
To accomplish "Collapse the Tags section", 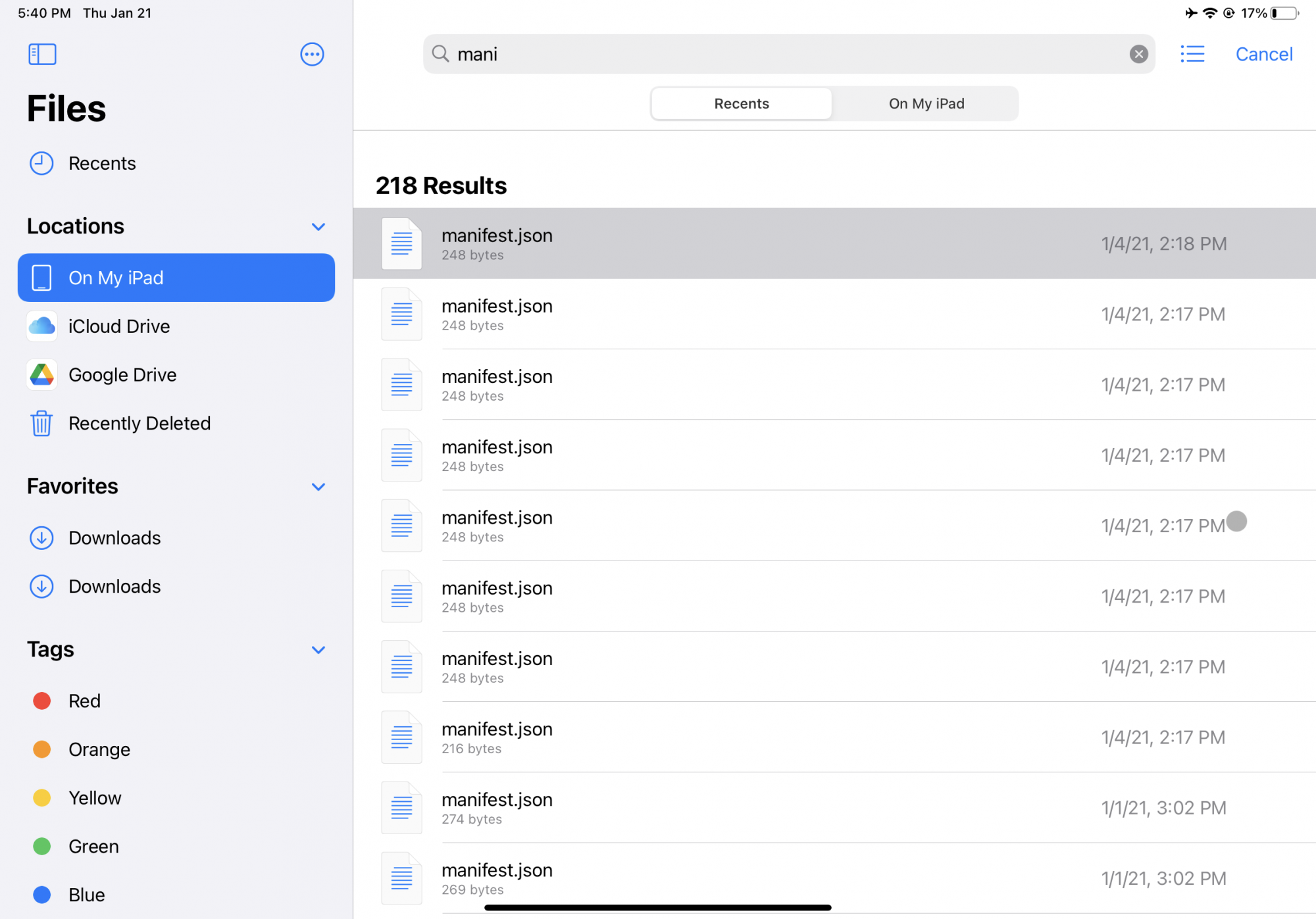I will coord(318,650).
